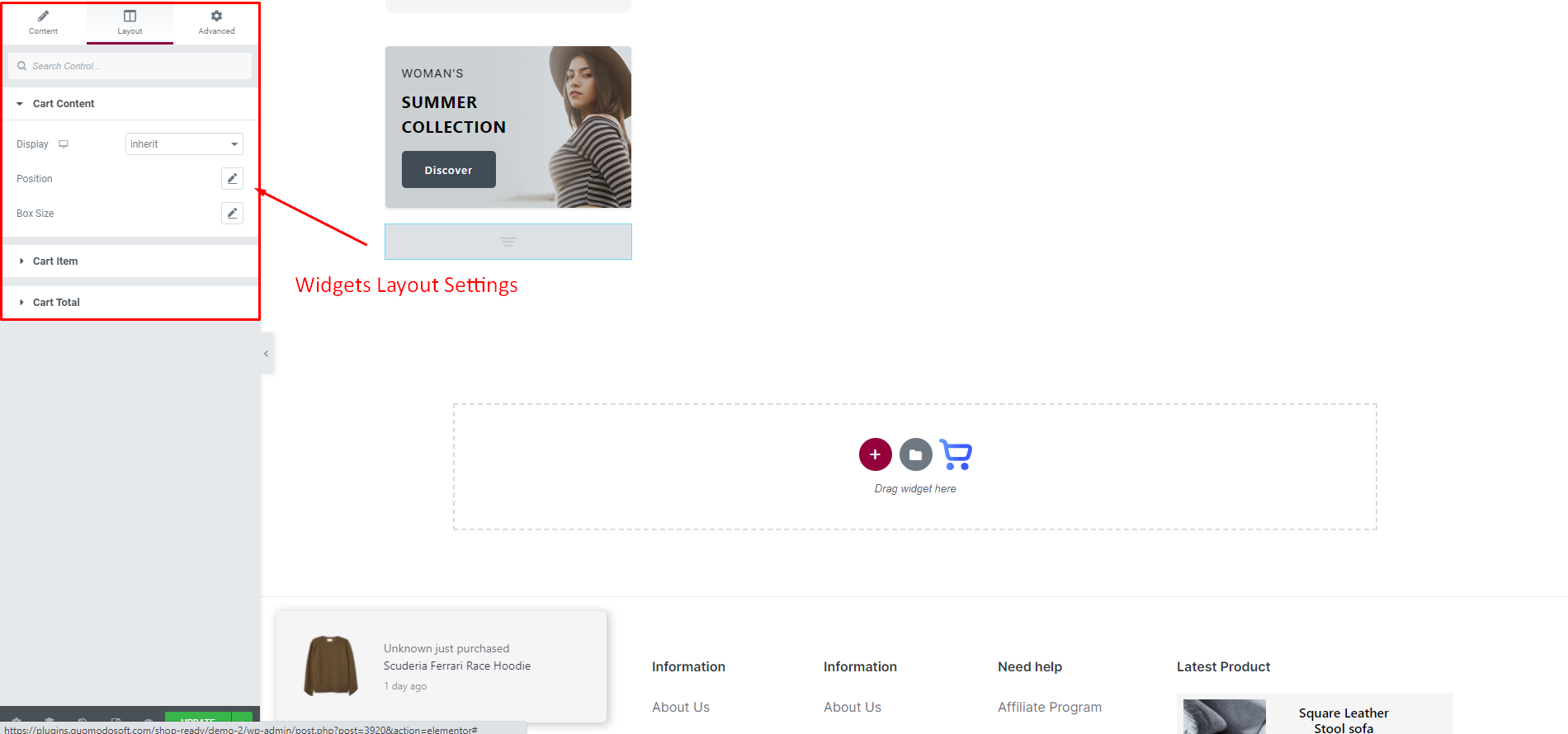Click the brown hoodie product thumbnail
The image size is (1568, 734).
click(331, 666)
